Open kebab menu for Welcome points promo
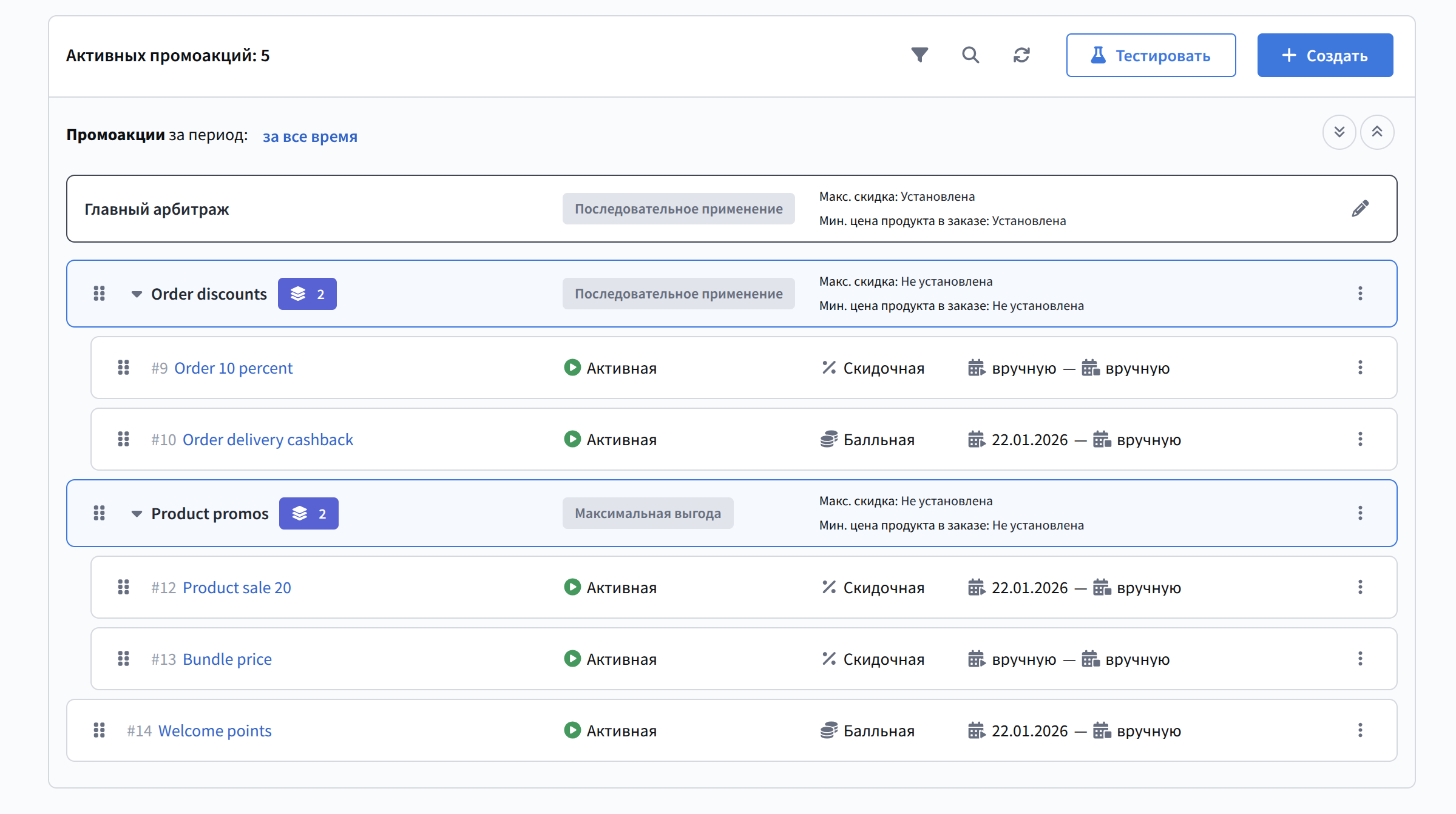Viewport: 1456px width, 814px height. click(x=1360, y=730)
